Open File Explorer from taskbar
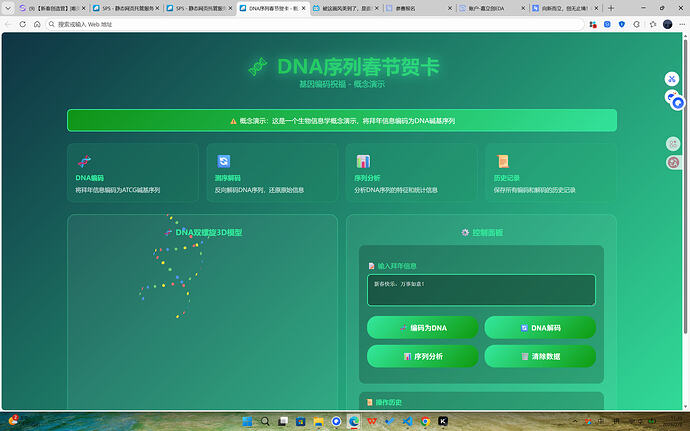The width and height of the screenshot is (690, 431). 319,421
